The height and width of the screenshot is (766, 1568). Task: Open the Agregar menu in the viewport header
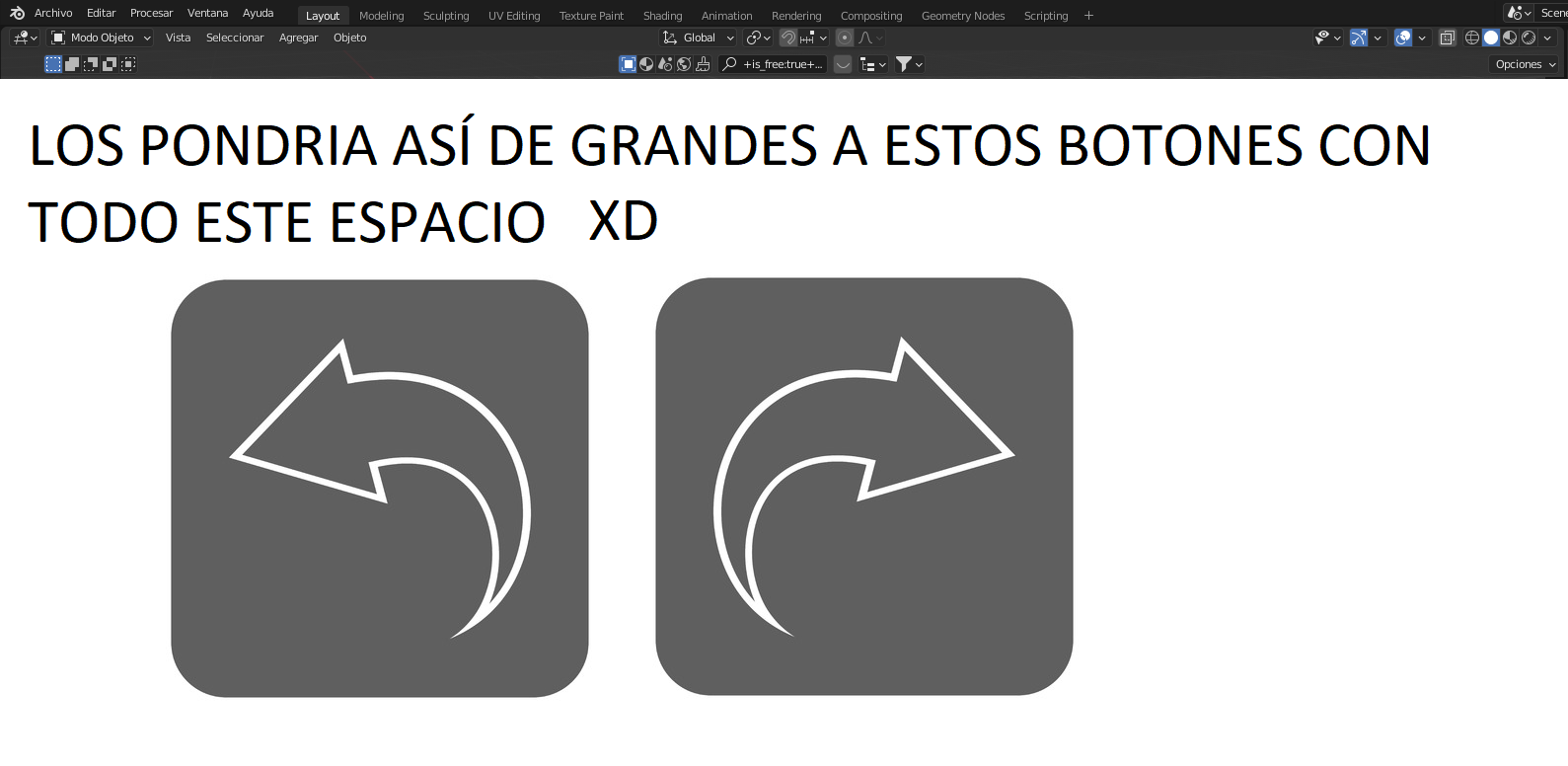pos(298,38)
